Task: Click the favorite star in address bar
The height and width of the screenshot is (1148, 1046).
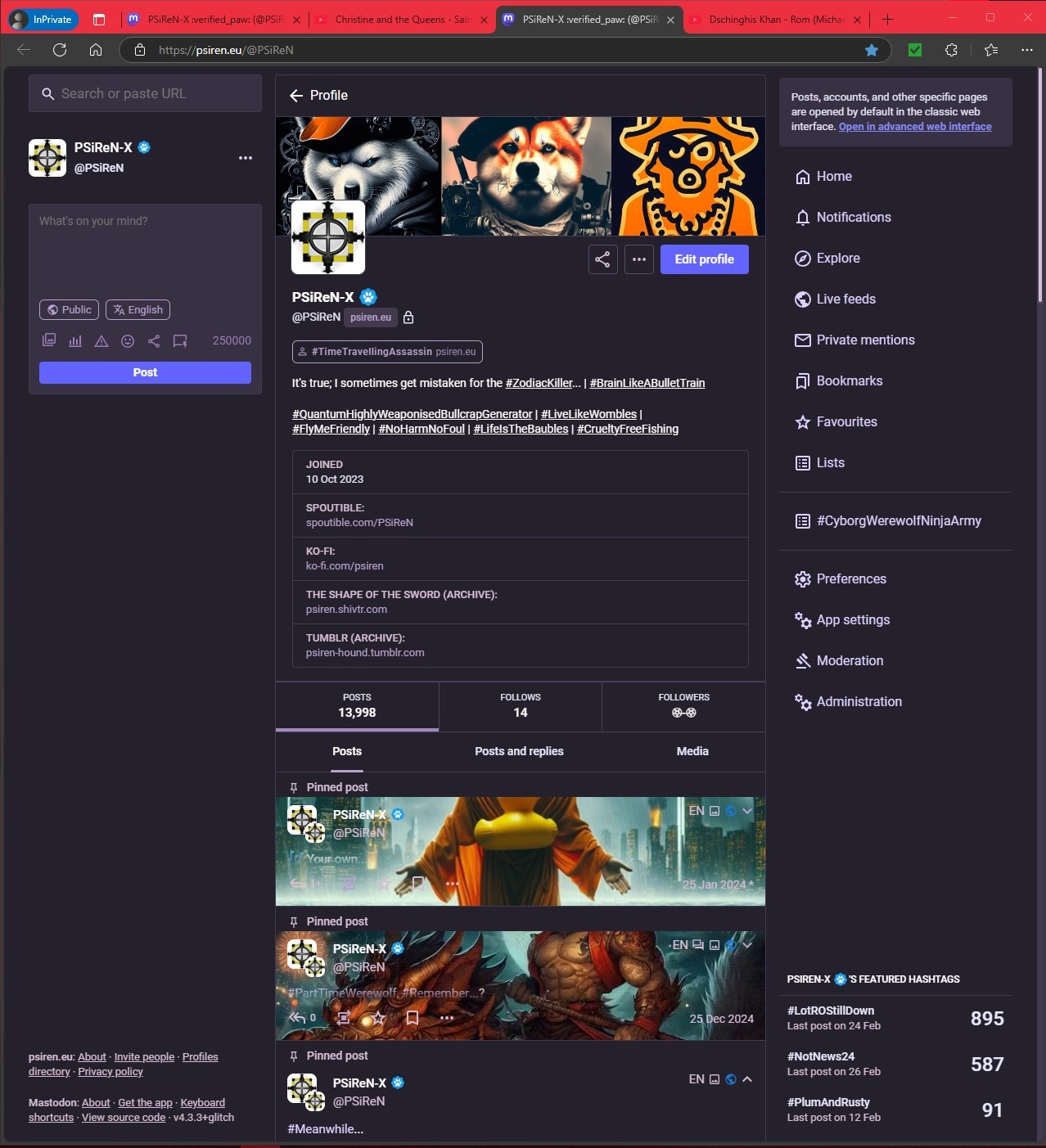Action: click(872, 50)
